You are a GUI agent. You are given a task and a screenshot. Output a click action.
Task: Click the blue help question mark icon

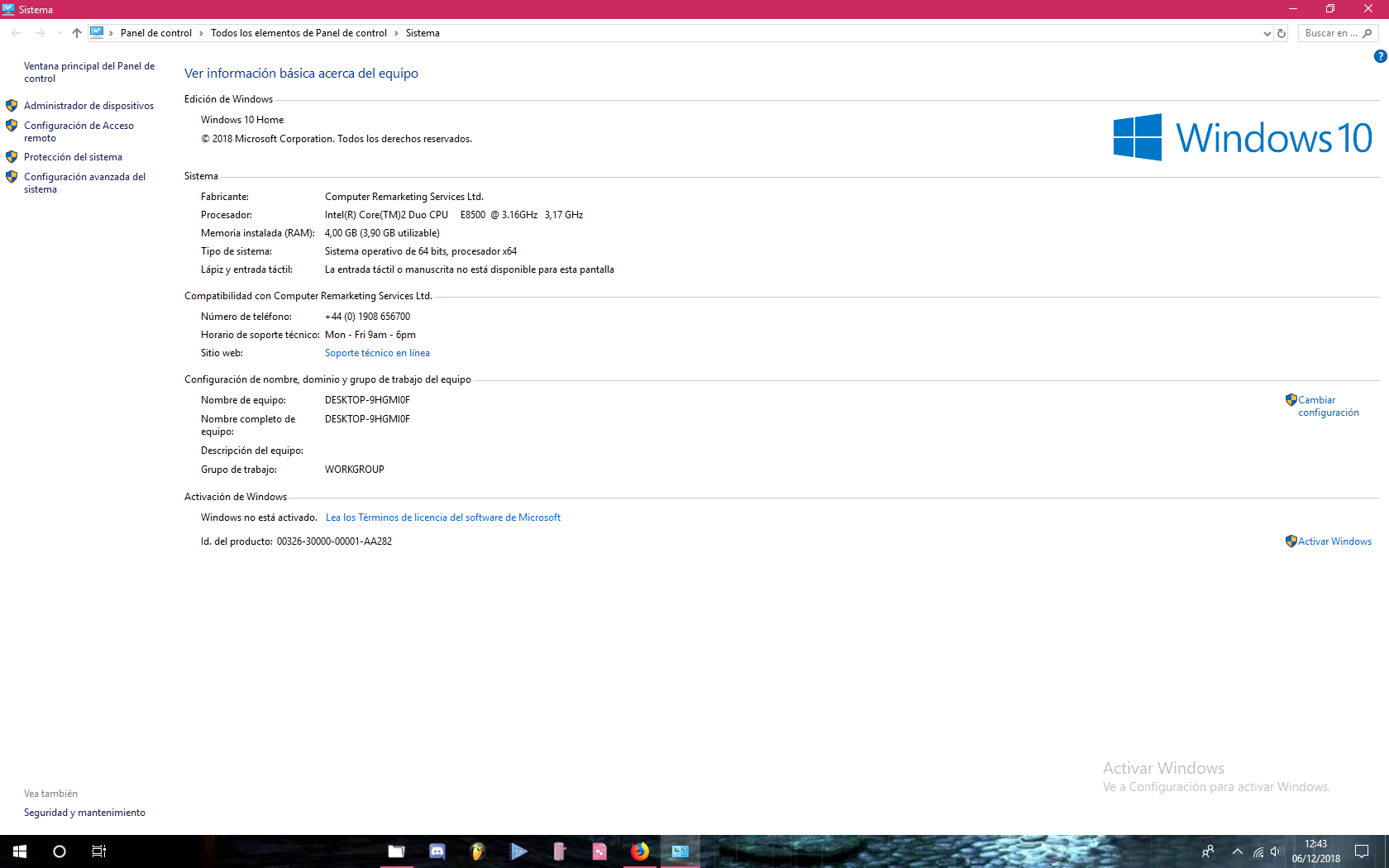click(1380, 56)
